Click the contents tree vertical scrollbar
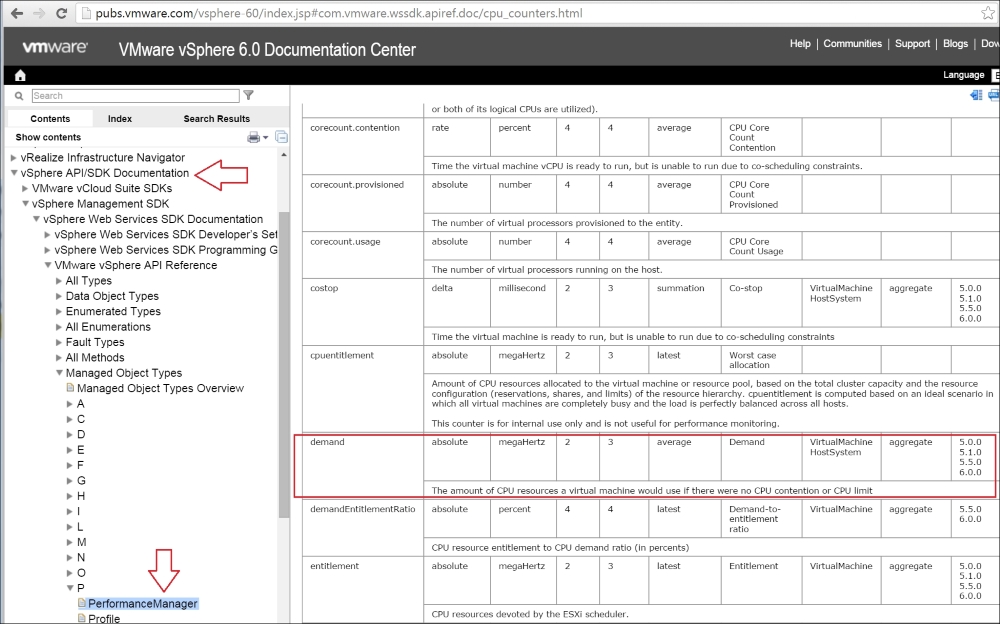The width and height of the screenshot is (1000, 624). (284, 364)
